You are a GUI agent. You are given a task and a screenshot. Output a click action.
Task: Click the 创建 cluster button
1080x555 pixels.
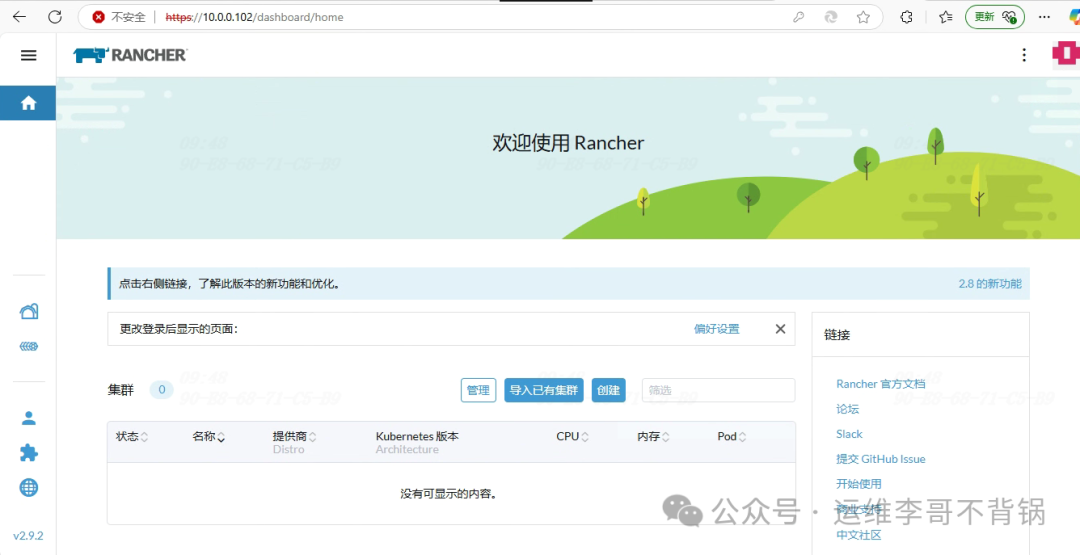pyautogui.click(x=609, y=390)
